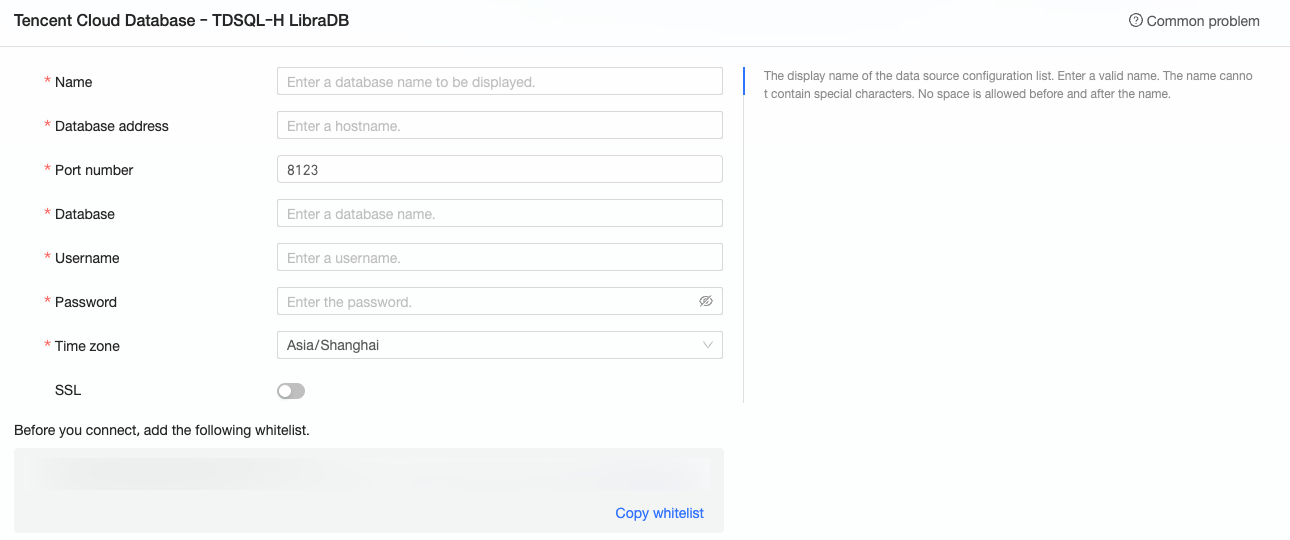Click the Password label text
The height and width of the screenshot is (540, 1290).
86,302
